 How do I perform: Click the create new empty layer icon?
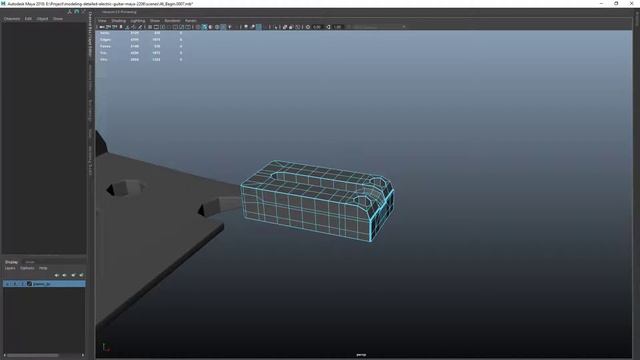pos(73,275)
